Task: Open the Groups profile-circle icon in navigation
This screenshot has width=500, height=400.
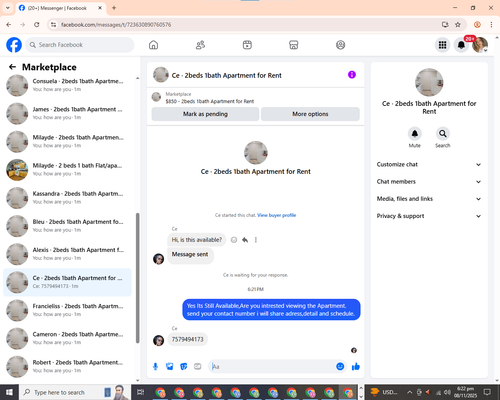Action: click(340, 45)
